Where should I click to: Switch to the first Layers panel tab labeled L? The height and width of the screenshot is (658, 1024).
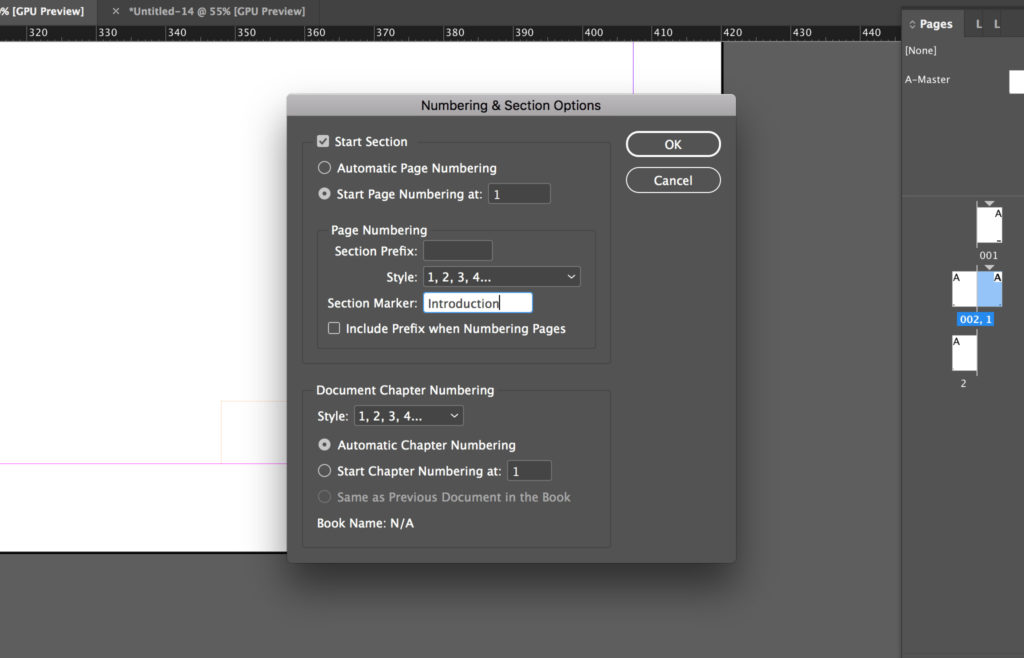click(x=977, y=23)
